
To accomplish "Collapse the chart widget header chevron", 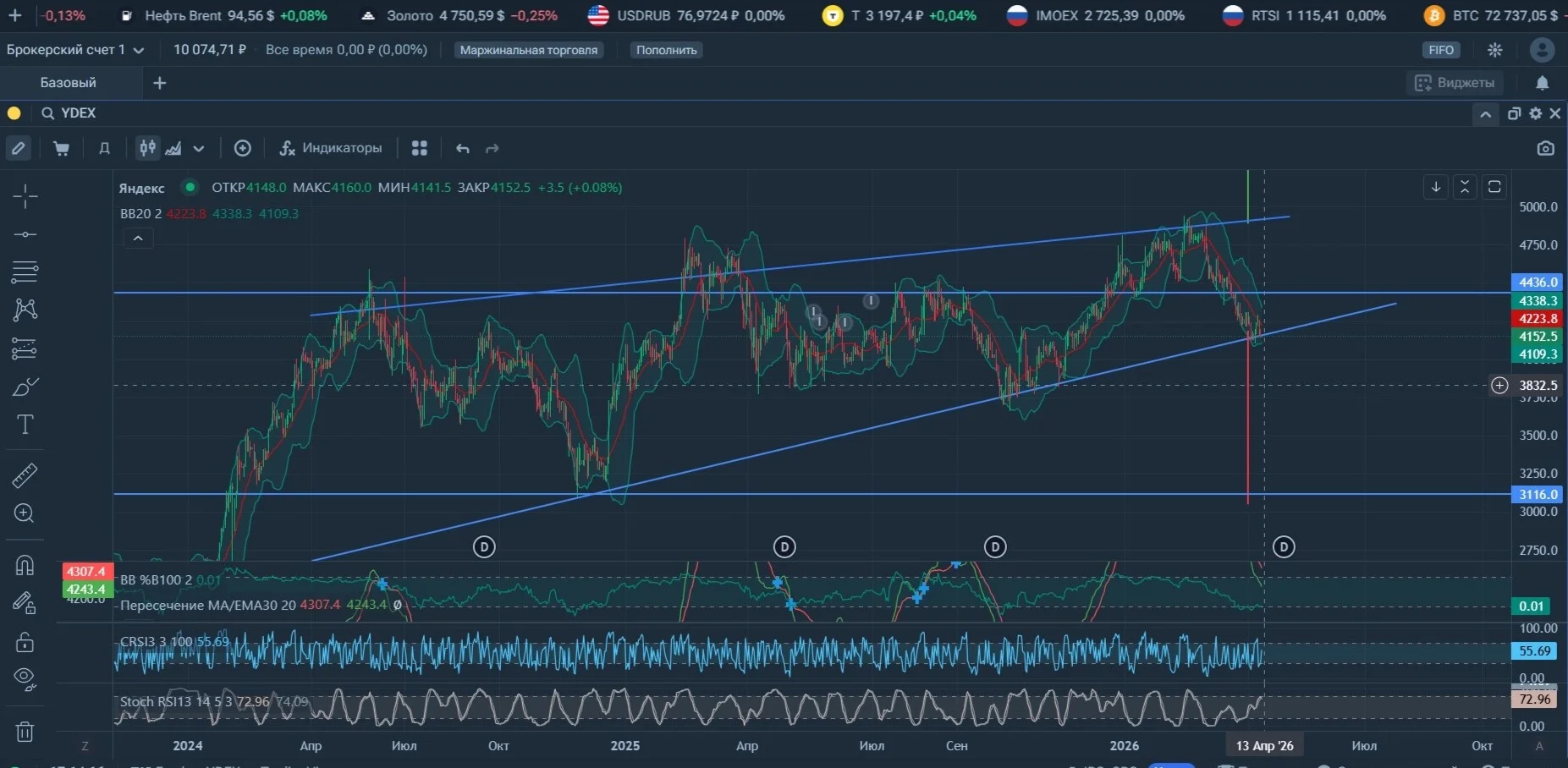I will pyautogui.click(x=1485, y=114).
